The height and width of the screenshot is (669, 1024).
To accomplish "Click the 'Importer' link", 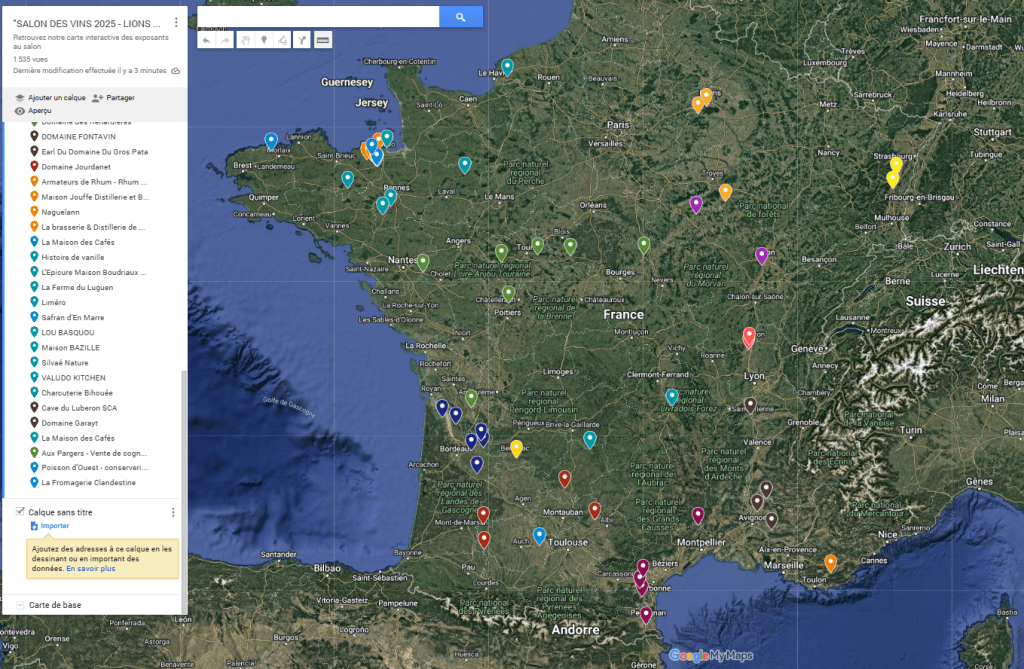I will (54, 525).
